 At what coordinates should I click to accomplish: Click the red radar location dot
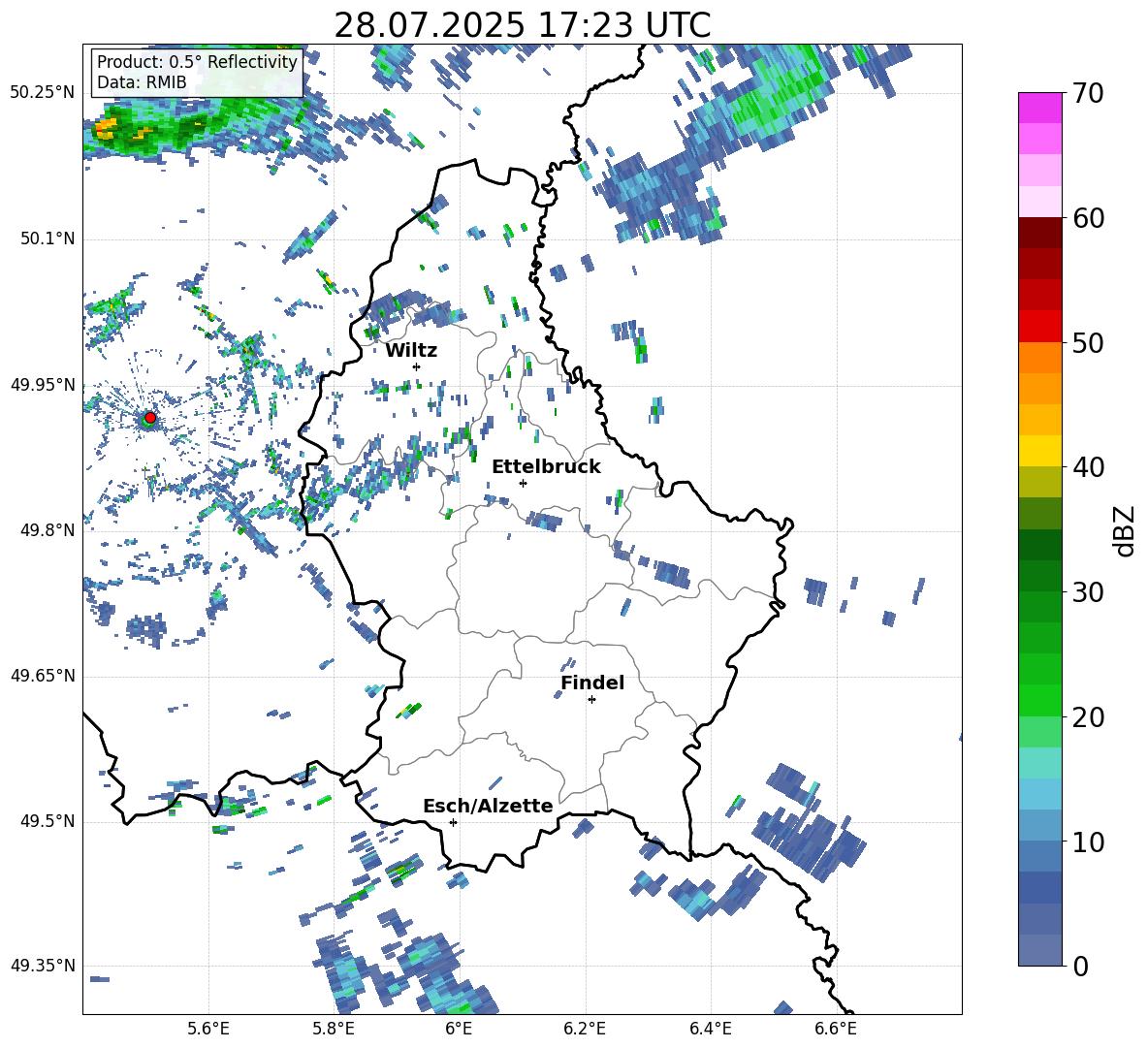coord(150,418)
